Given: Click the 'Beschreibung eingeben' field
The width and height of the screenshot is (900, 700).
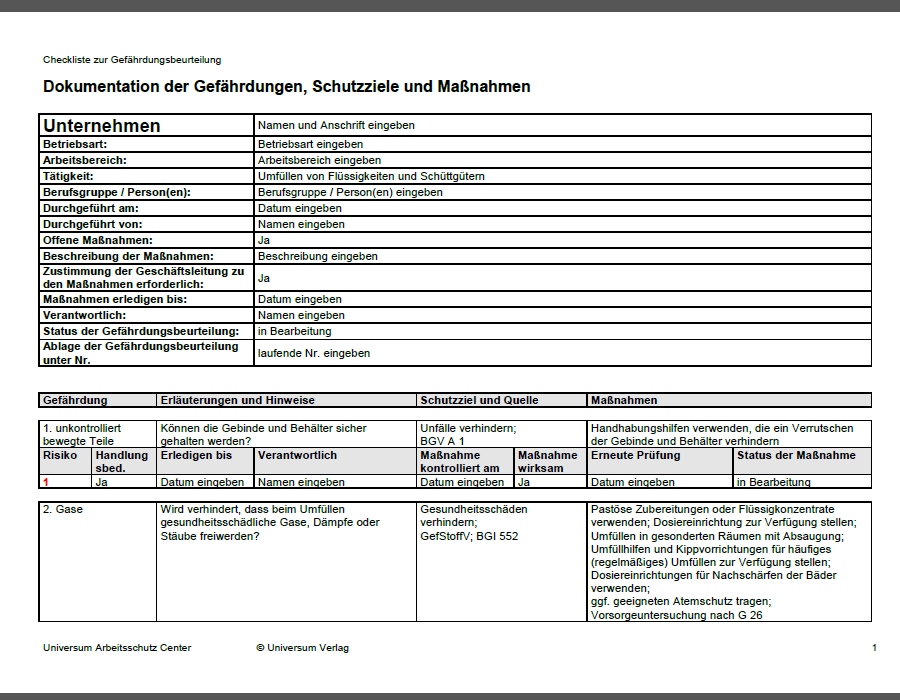Looking at the screenshot, I should [x=562, y=256].
